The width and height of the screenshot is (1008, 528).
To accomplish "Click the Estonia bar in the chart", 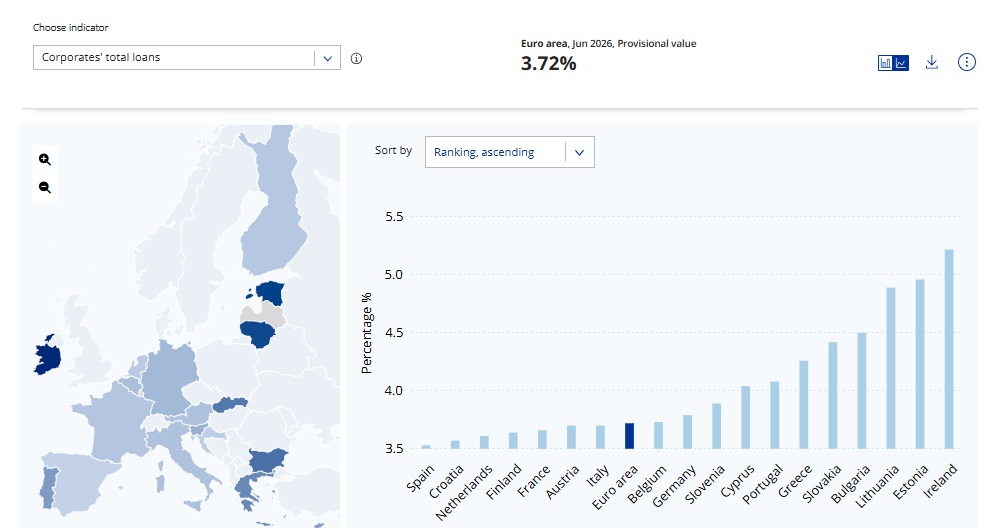I will pyautogui.click(x=919, y=364).
